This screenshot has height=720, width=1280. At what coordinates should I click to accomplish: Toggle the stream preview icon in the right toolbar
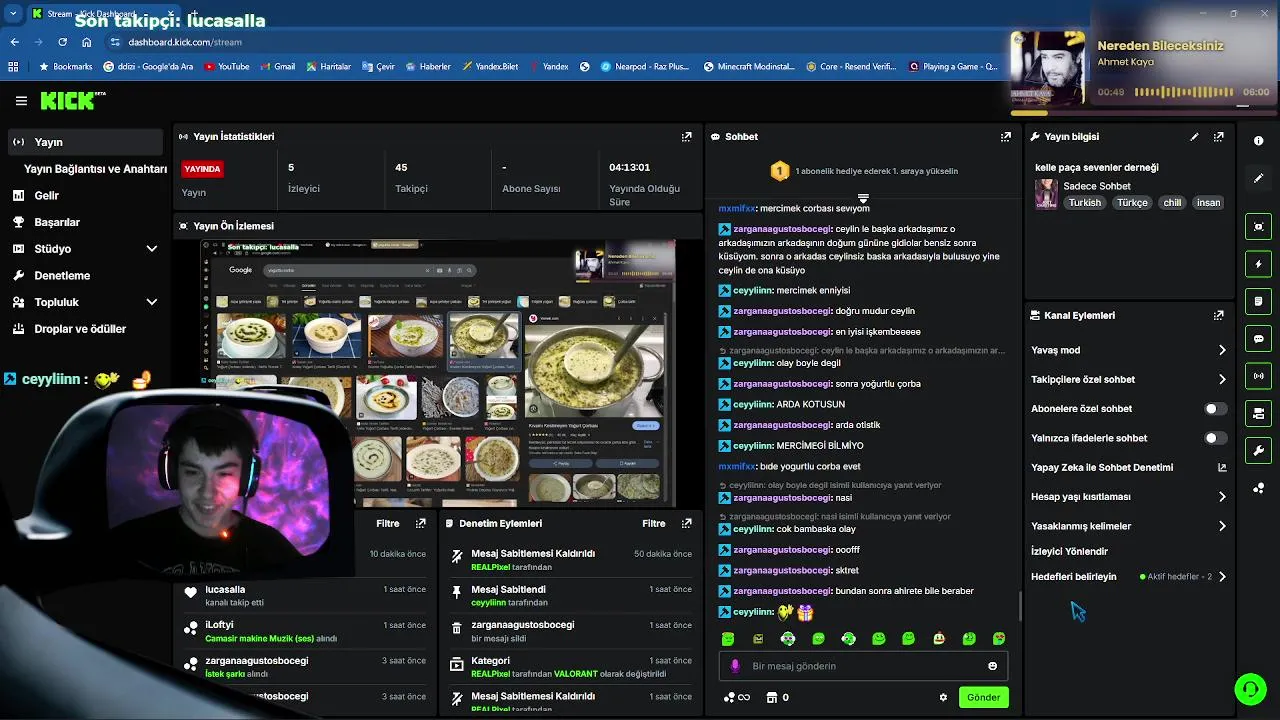click(x=1258, y=227)
